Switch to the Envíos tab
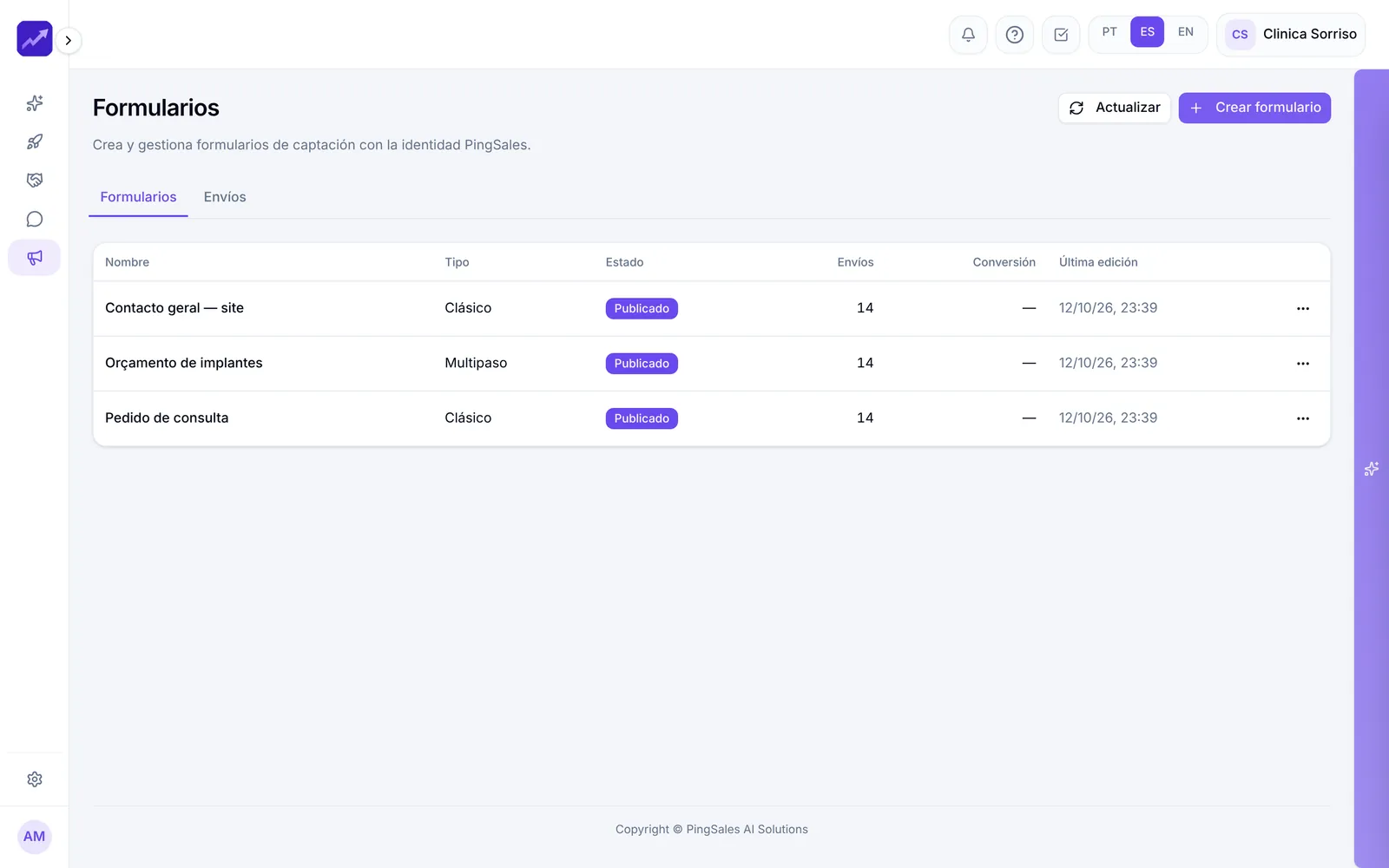Viewport: 1389px width, 868px height. point(225,197)
